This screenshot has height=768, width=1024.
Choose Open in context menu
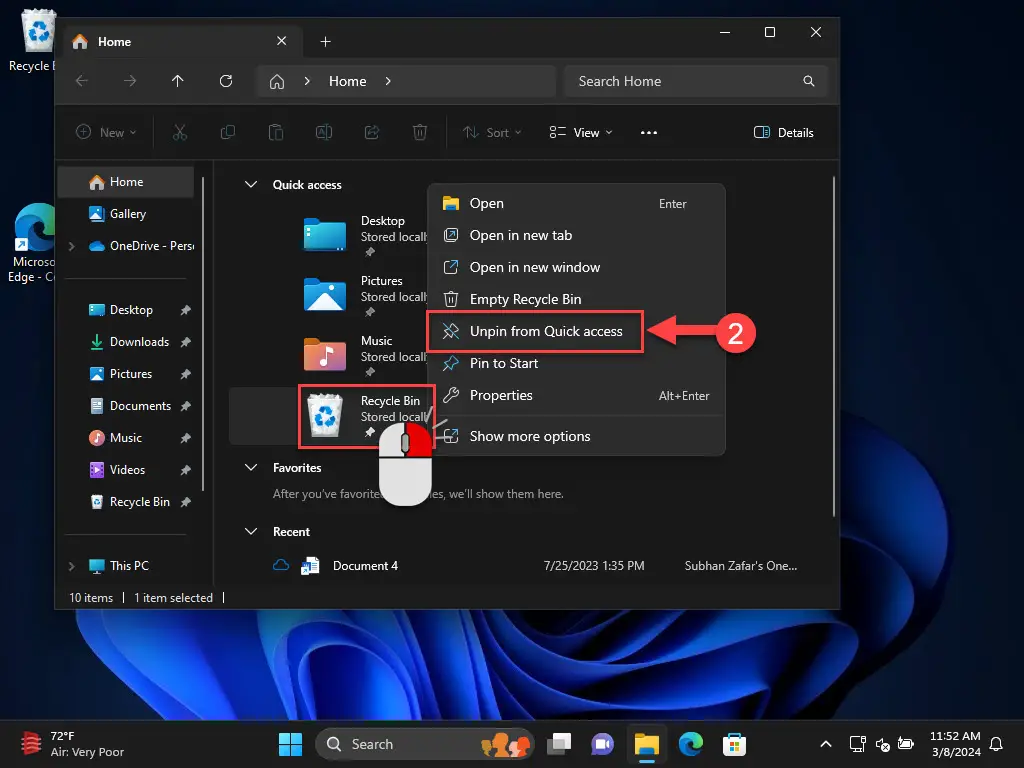point(576,204)
